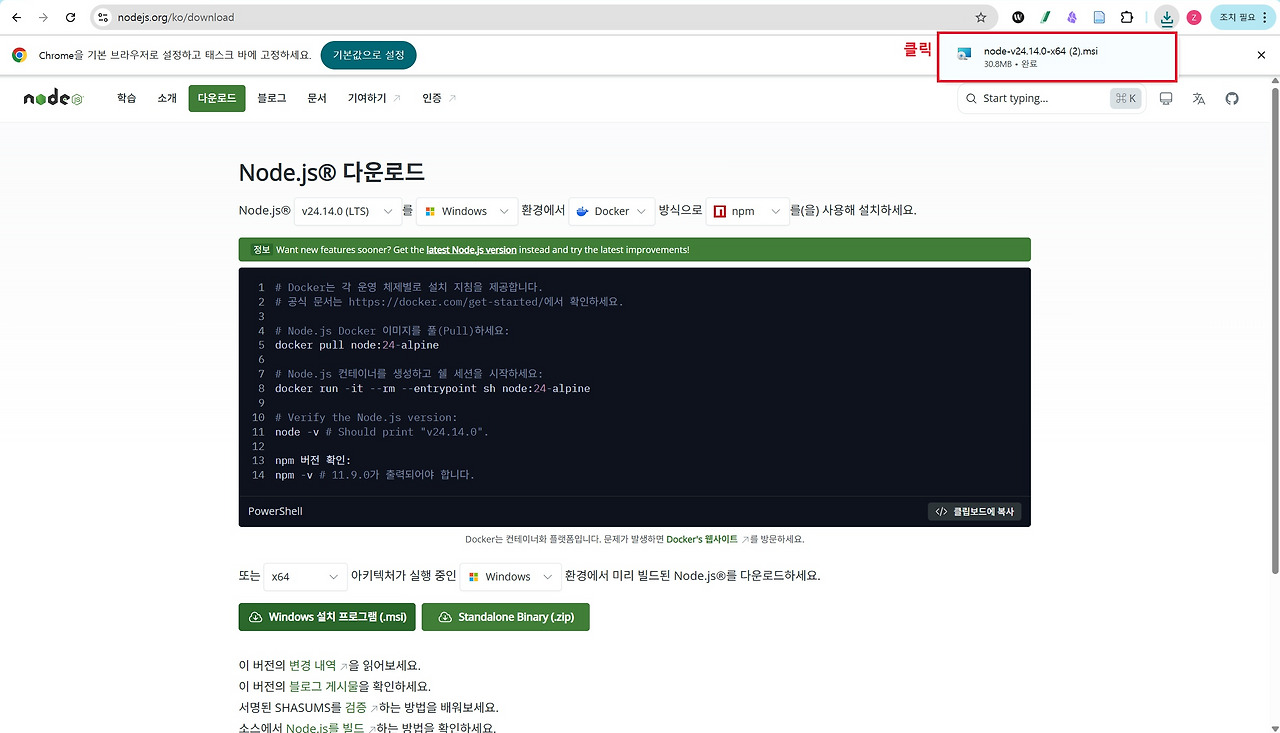The height and width of the screenshot is (733, 1280).
Task: Expand the Windows dropdown in prebuilt section
Action: (510, 577)
